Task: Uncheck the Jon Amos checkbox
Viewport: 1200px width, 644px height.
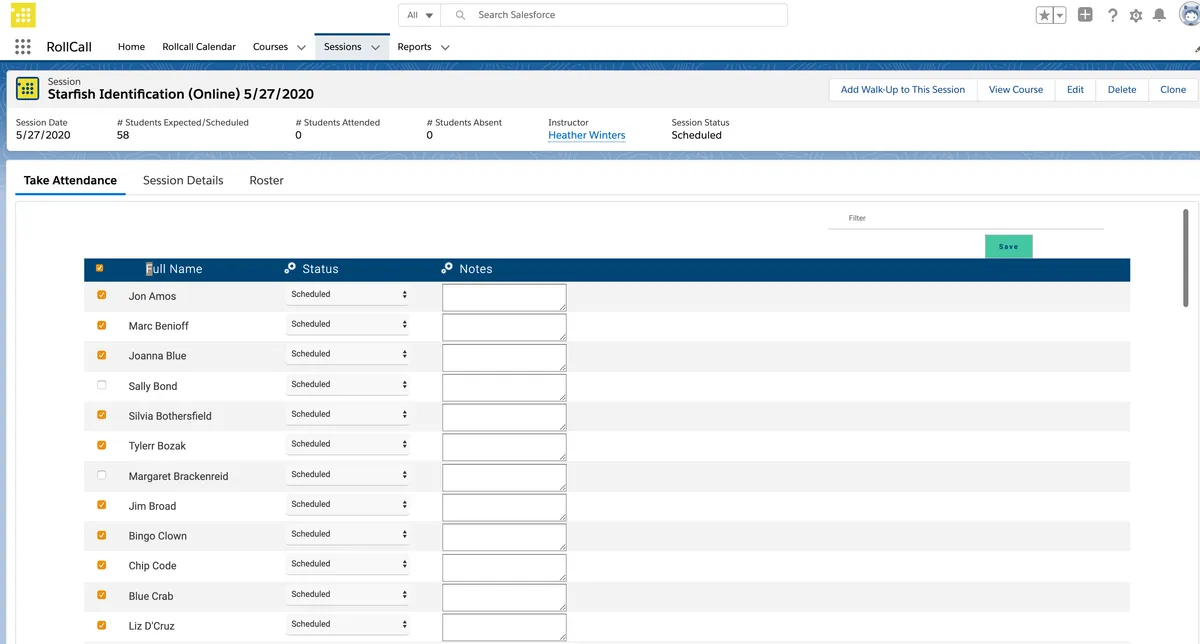Action: click(102, 295)
